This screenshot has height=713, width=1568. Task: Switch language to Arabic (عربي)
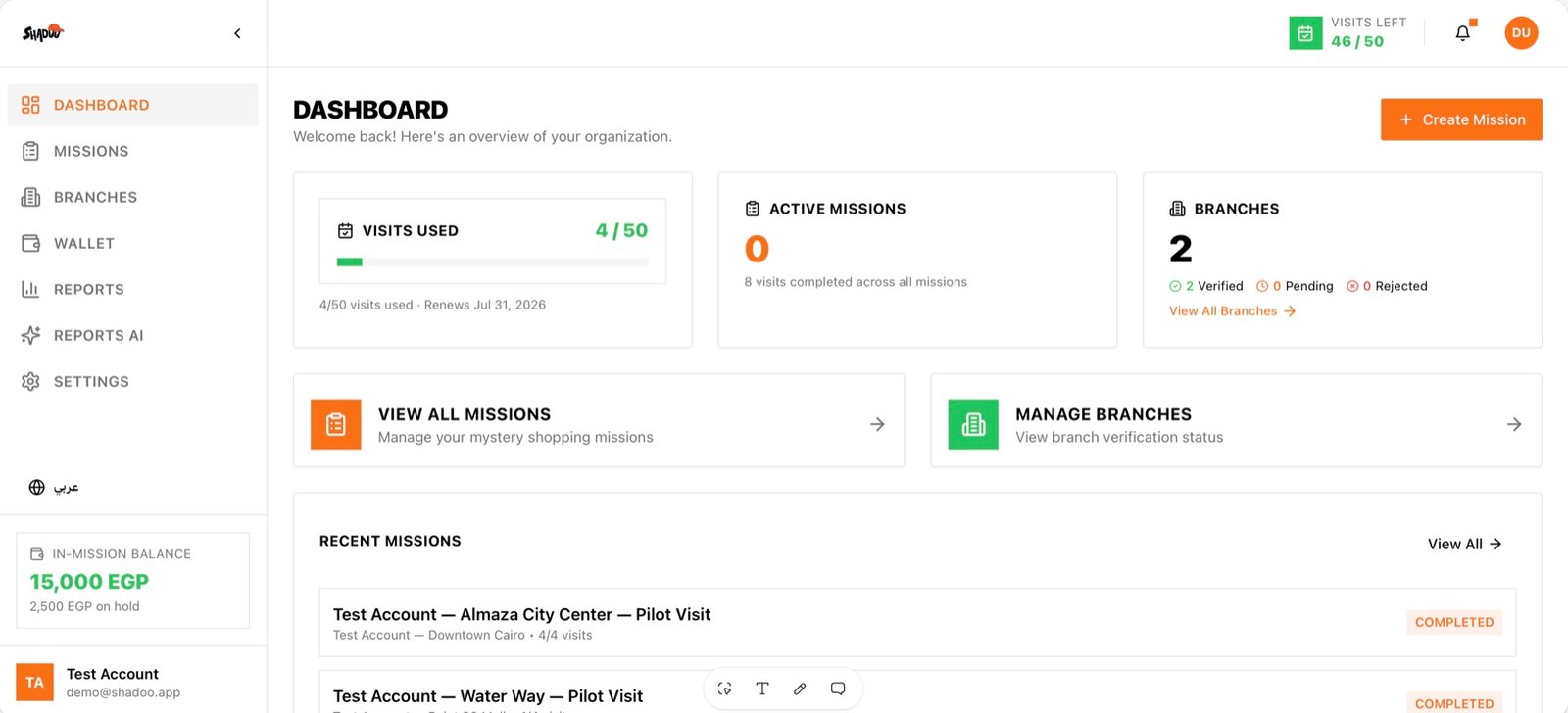pos(66,487)
